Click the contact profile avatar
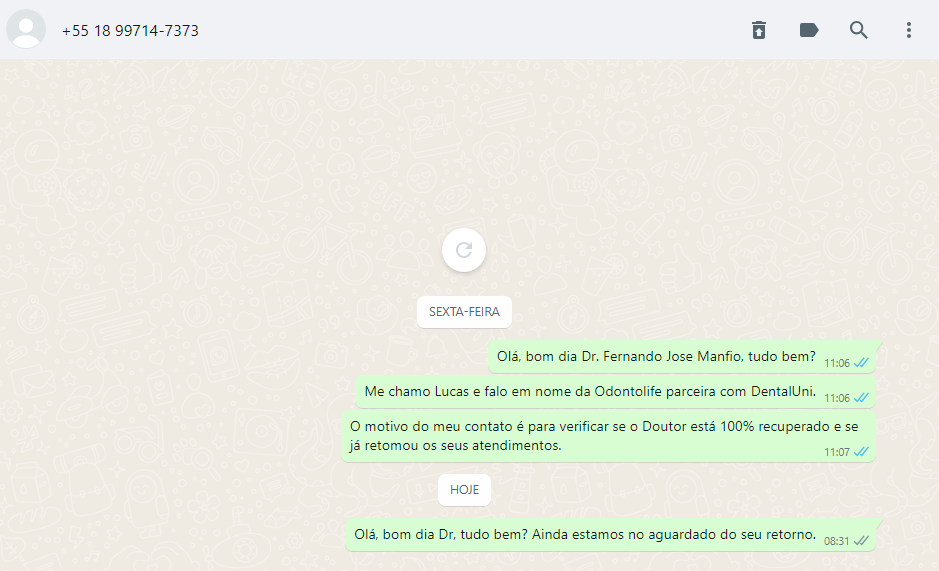This screenshot has height=571, width=939. point(26,29)
